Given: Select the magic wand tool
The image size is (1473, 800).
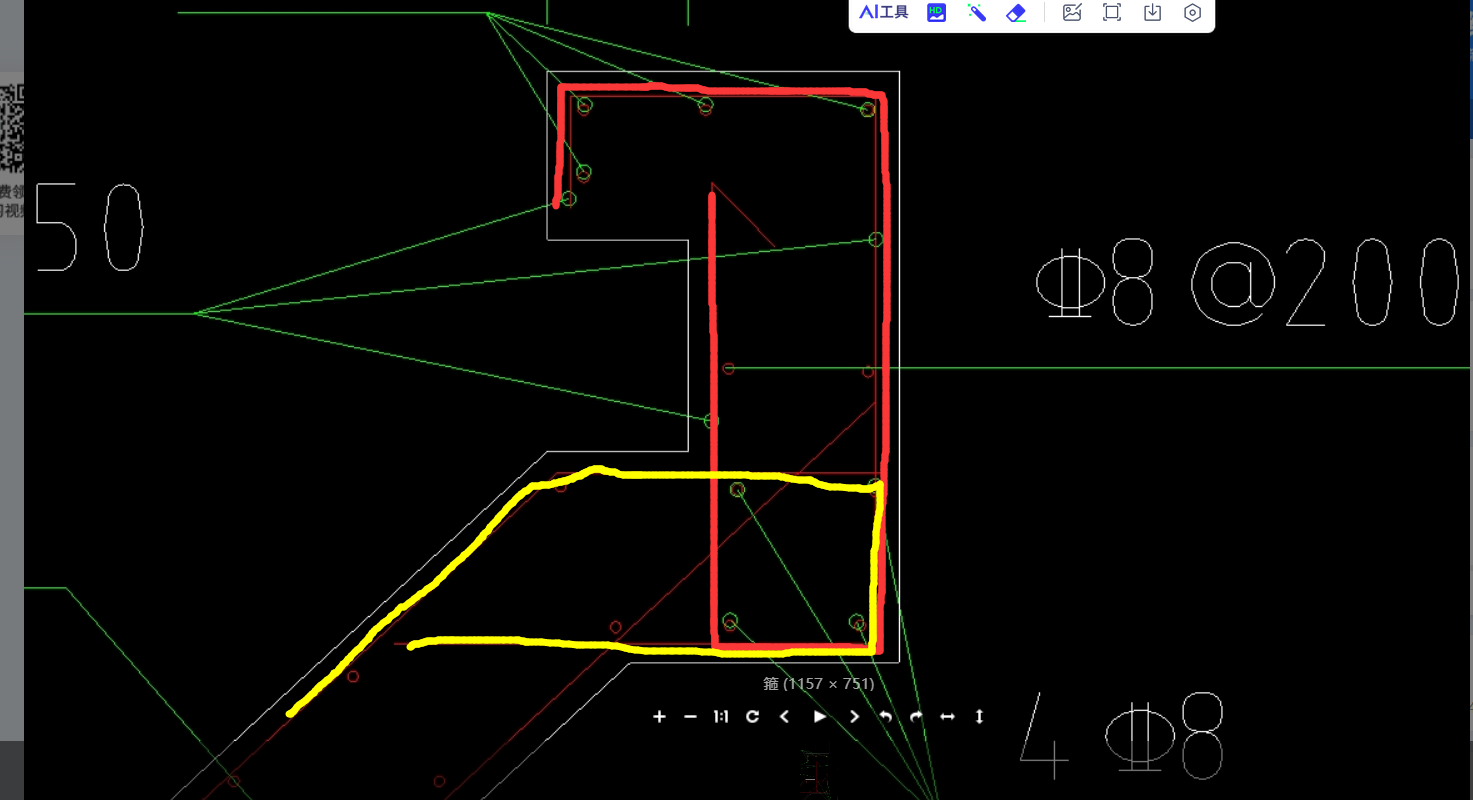Looking at the screenshot, I should [x=977, y=13].
